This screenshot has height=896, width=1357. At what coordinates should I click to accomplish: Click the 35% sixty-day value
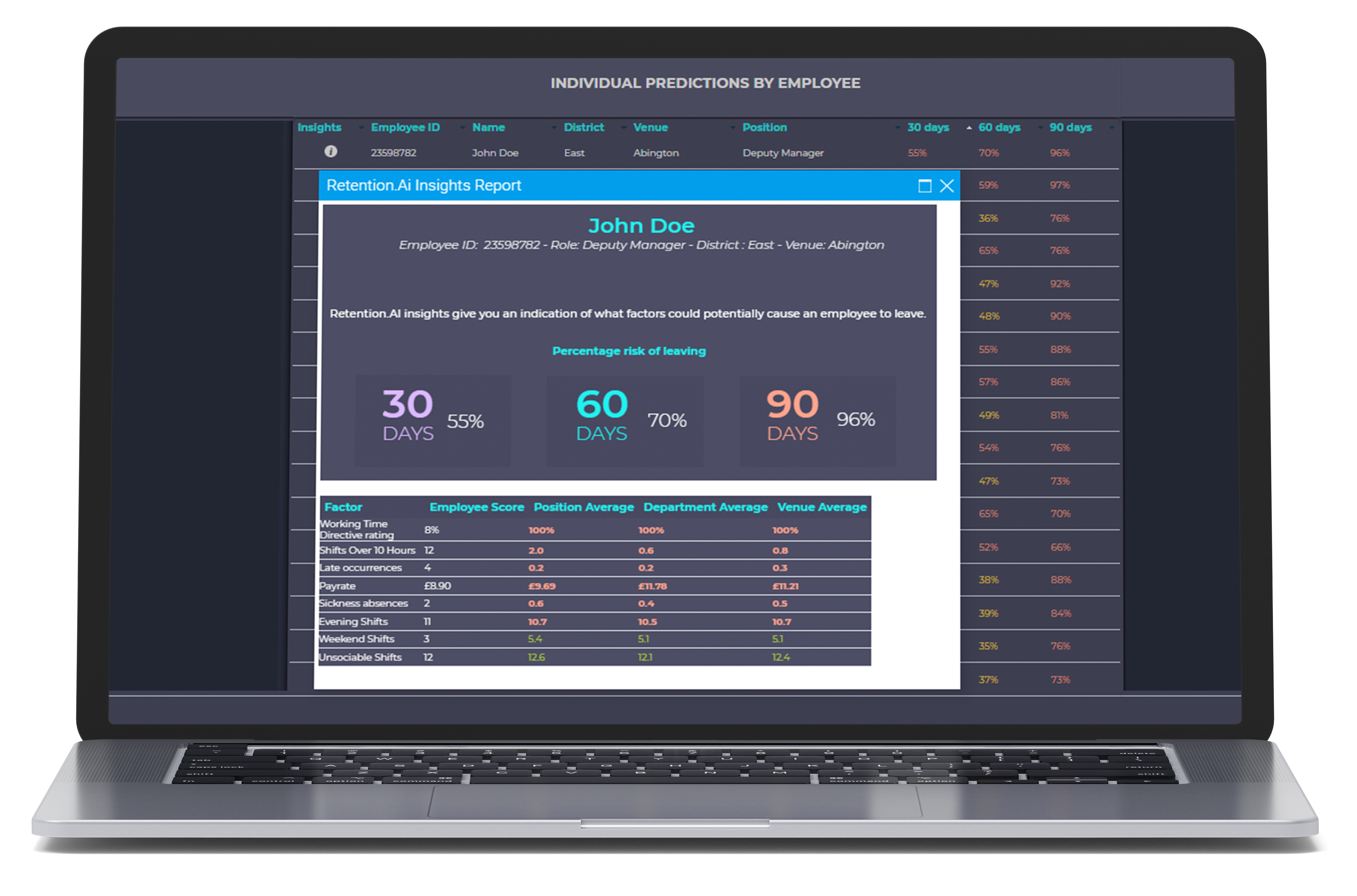tap(988, 646)
